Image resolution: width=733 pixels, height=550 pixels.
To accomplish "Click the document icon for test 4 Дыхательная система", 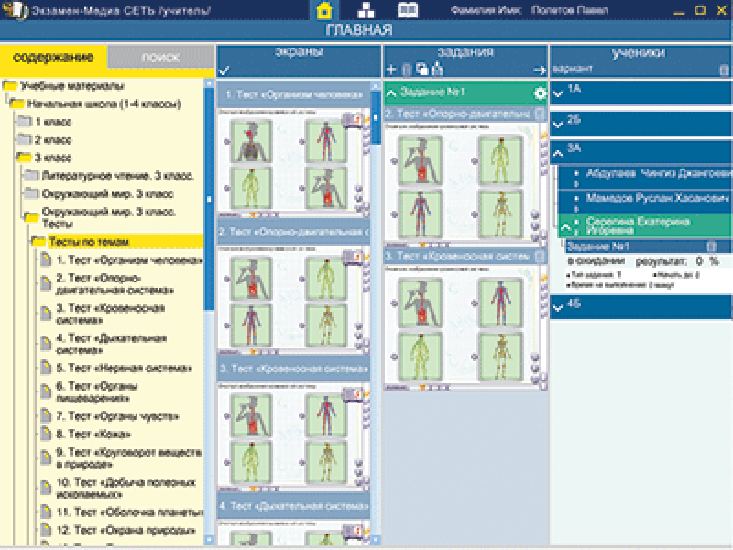I will [x=45, y=343].
